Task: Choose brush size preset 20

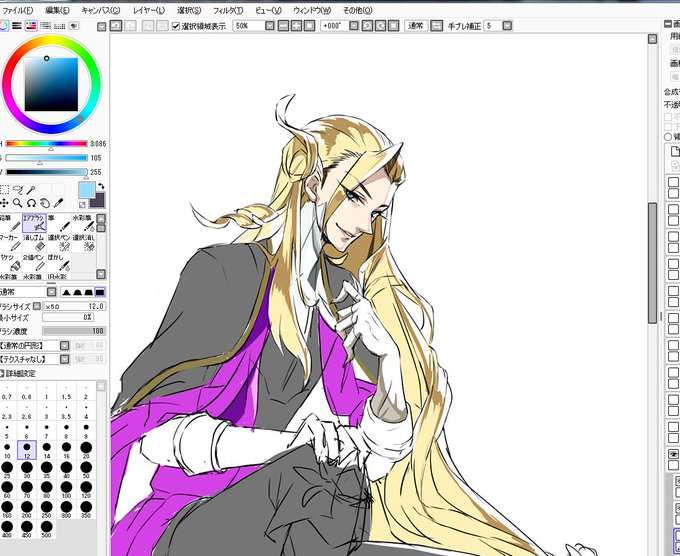Action: pyautogui.click(x=86, y=450)
